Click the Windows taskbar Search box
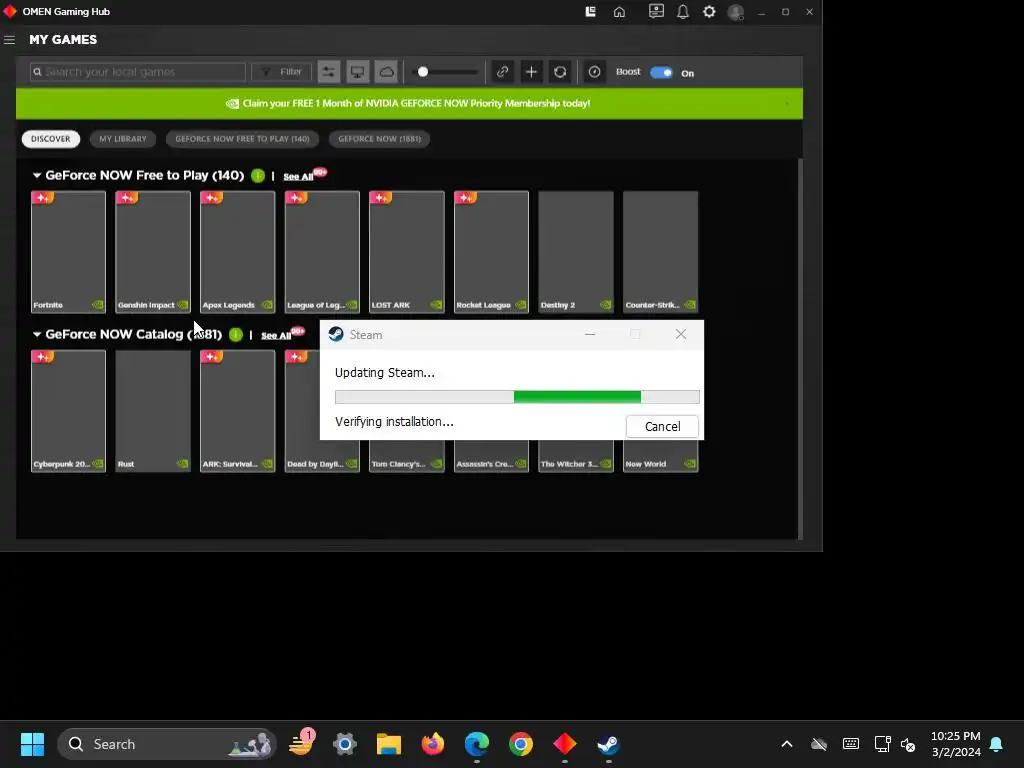This screenshot has width=1024, height=768. point(167,744)
